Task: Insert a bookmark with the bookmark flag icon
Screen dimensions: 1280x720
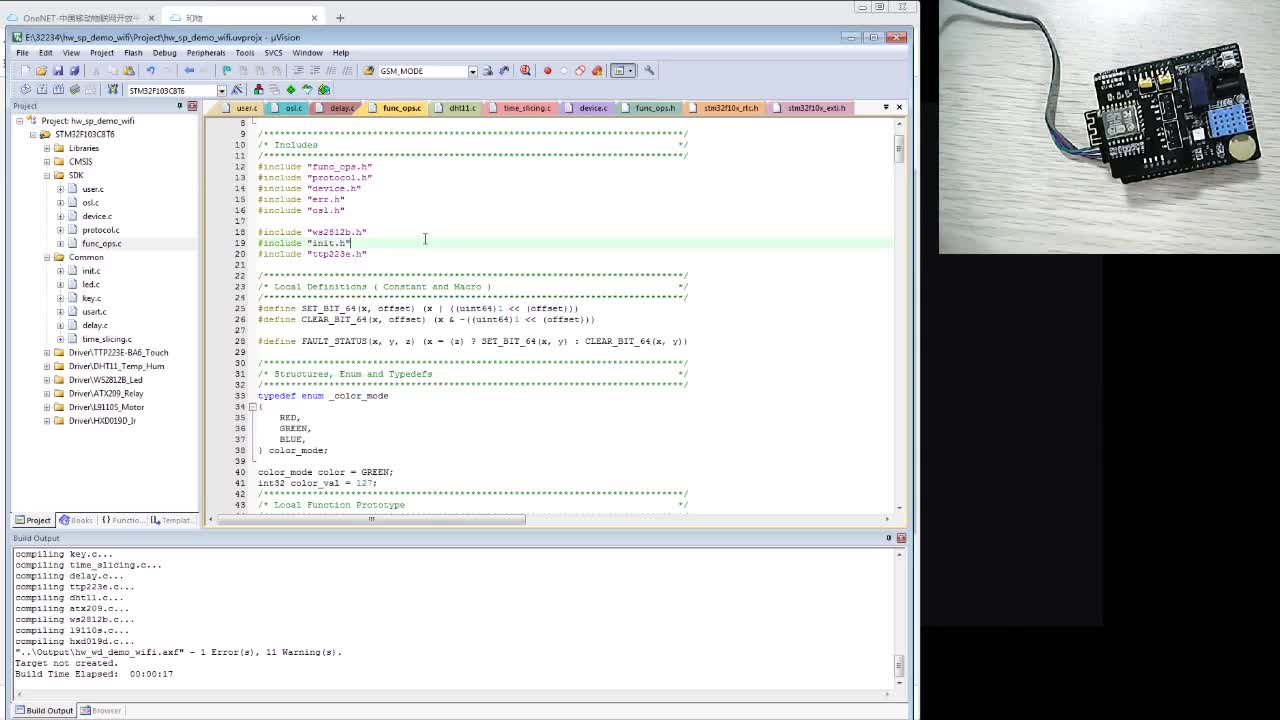Action: (x=227, y=70)
